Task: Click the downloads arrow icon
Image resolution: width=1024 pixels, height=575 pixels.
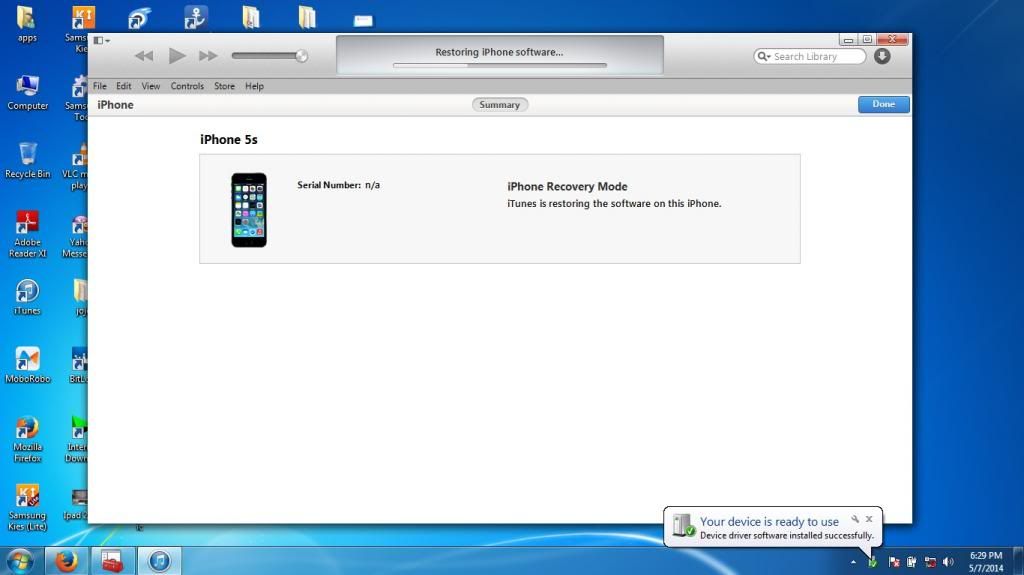Action: 882,56
